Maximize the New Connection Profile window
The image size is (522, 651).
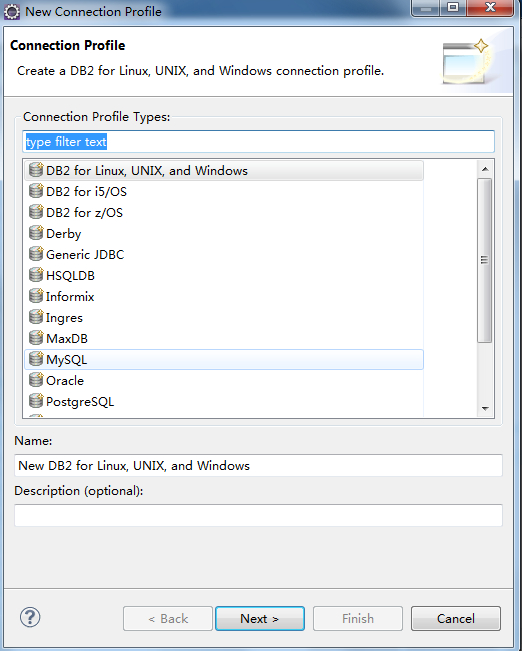coord(453,7)
